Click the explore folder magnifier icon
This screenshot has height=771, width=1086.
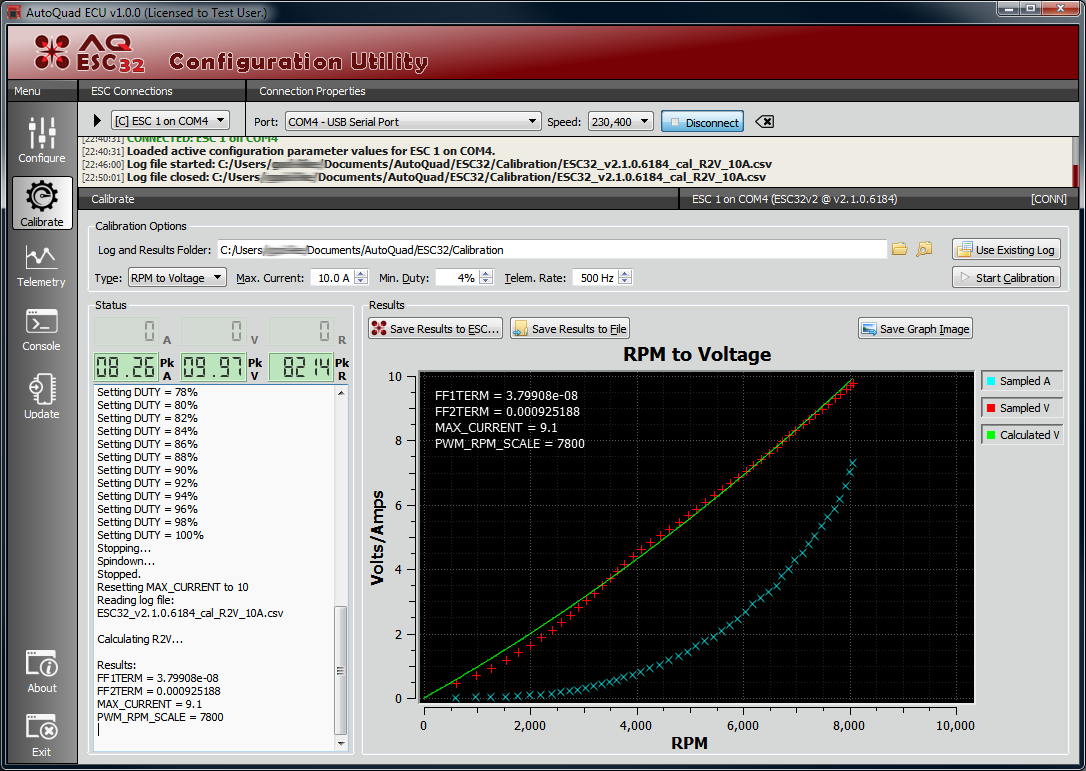click(924, 249)
